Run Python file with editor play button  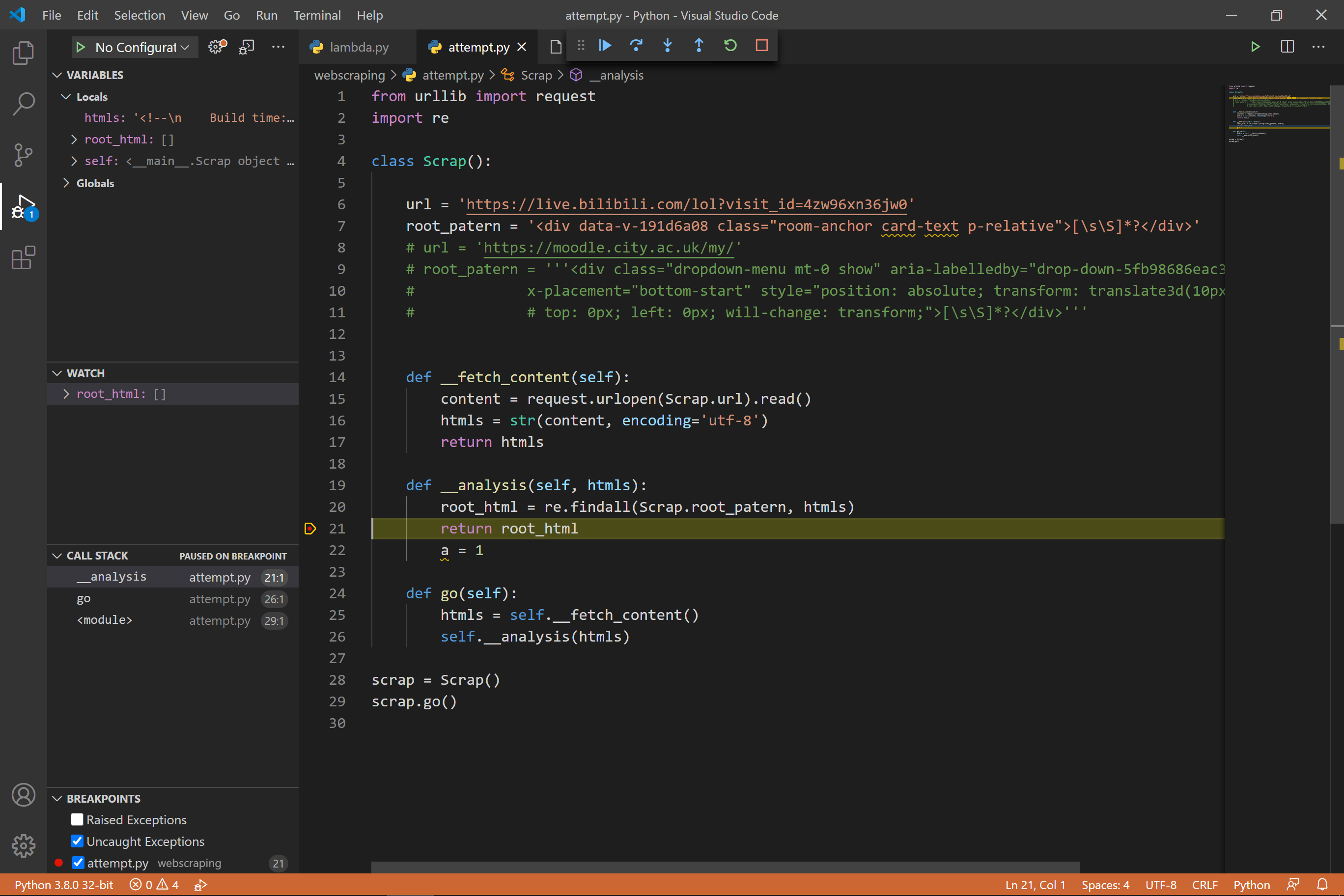point(1256,47)
